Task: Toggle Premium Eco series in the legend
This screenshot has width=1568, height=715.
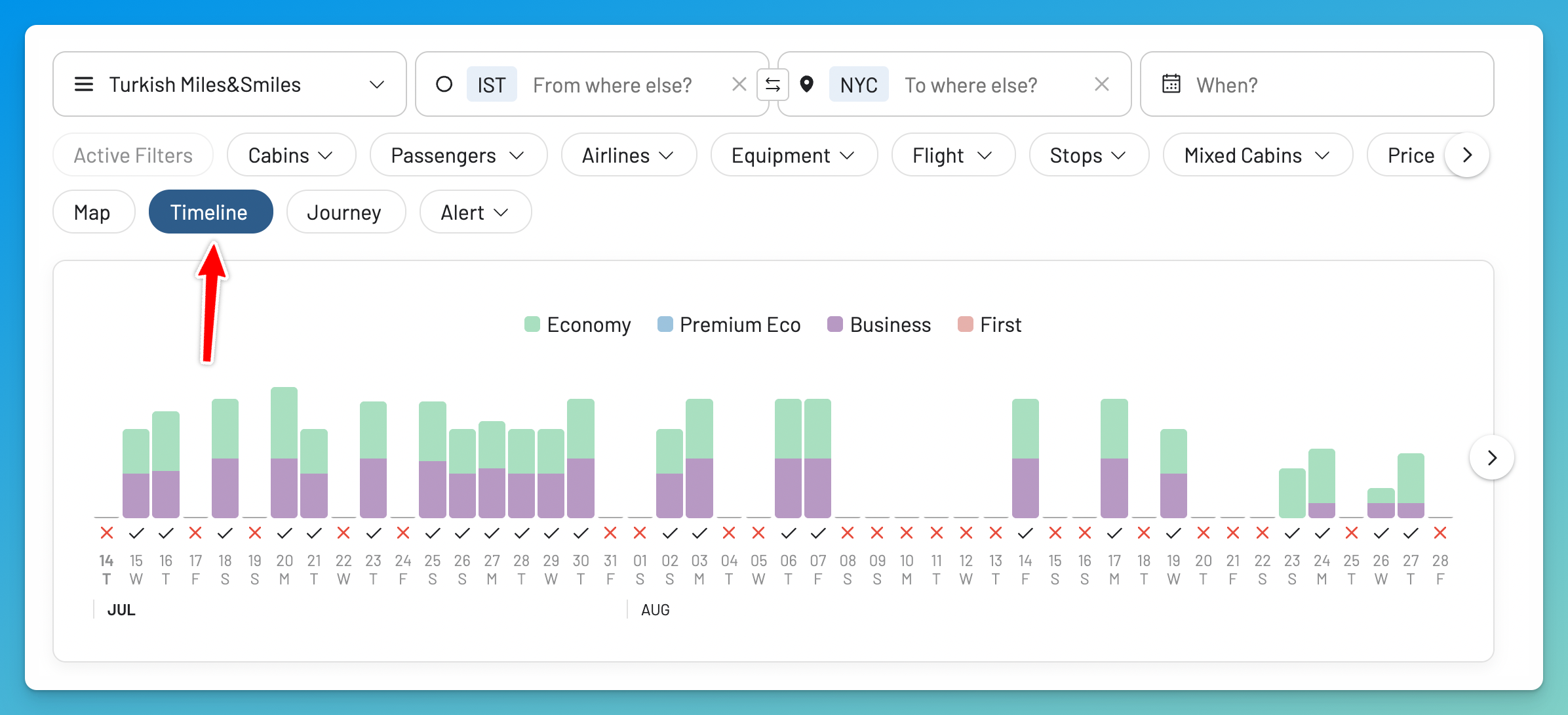Action: 729,325
